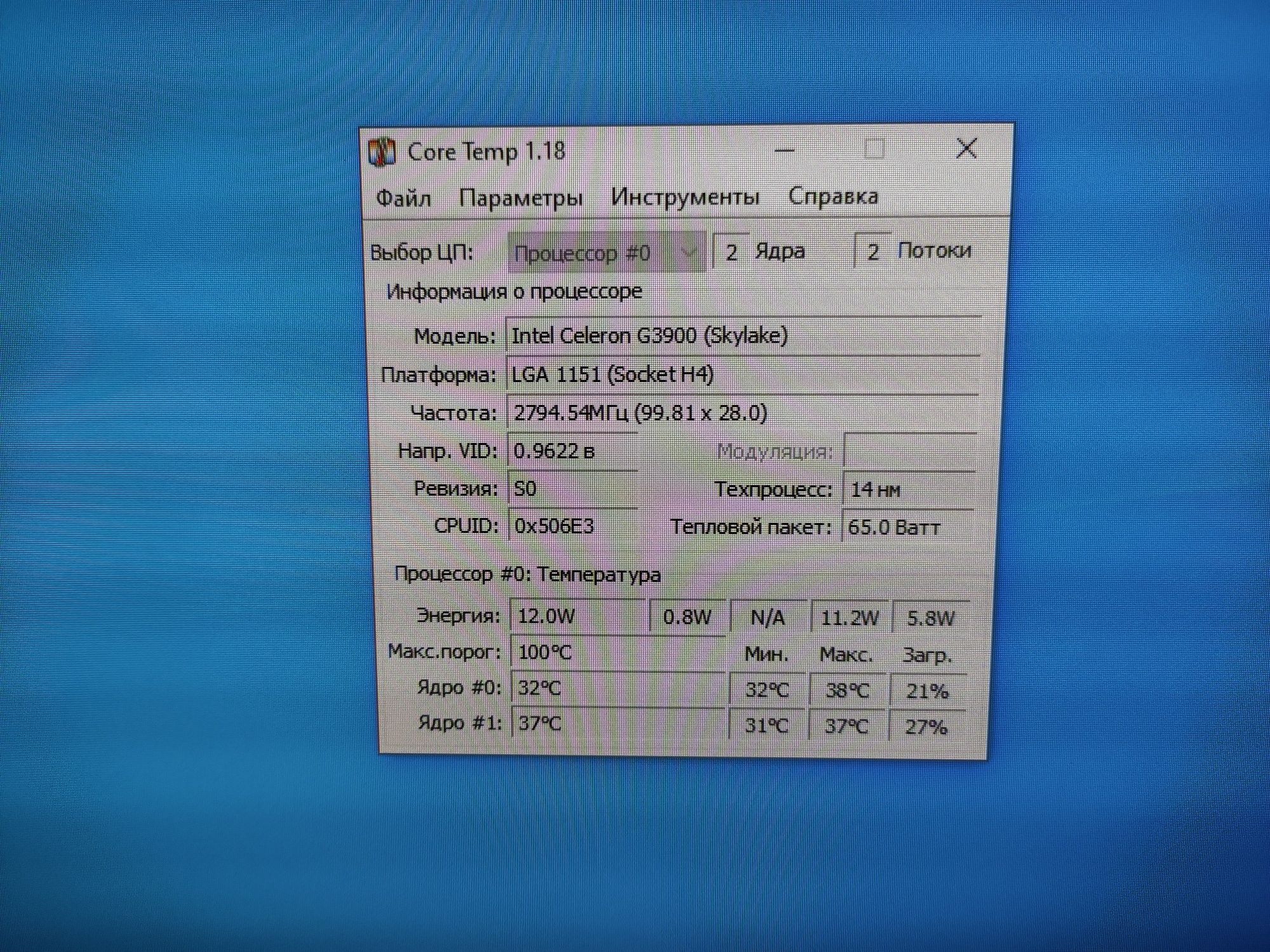The image size is (1270, 952).
Task: Click the N/A energy cell
Action: 768,617
